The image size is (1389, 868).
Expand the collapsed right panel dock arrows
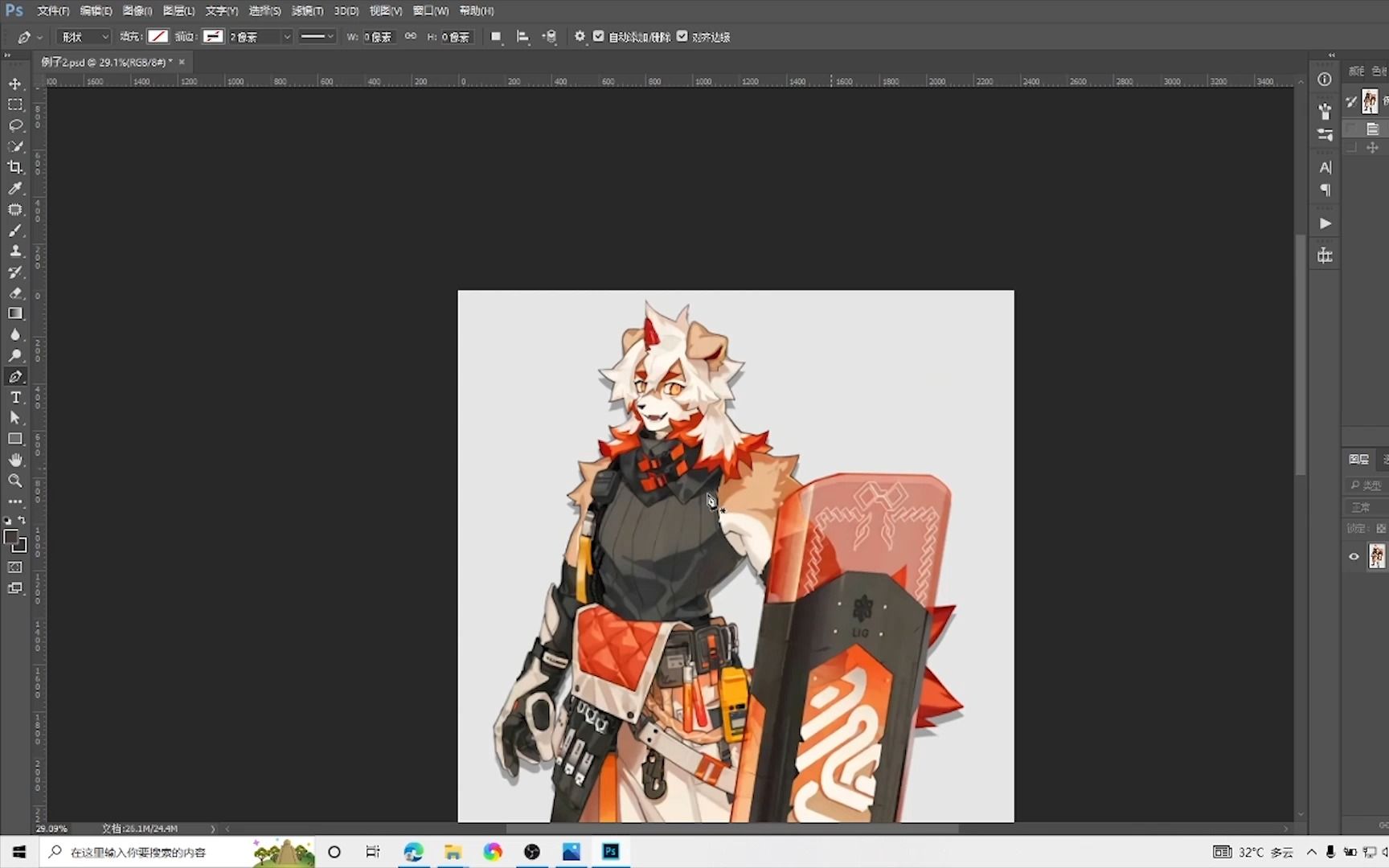point(1331,55)
